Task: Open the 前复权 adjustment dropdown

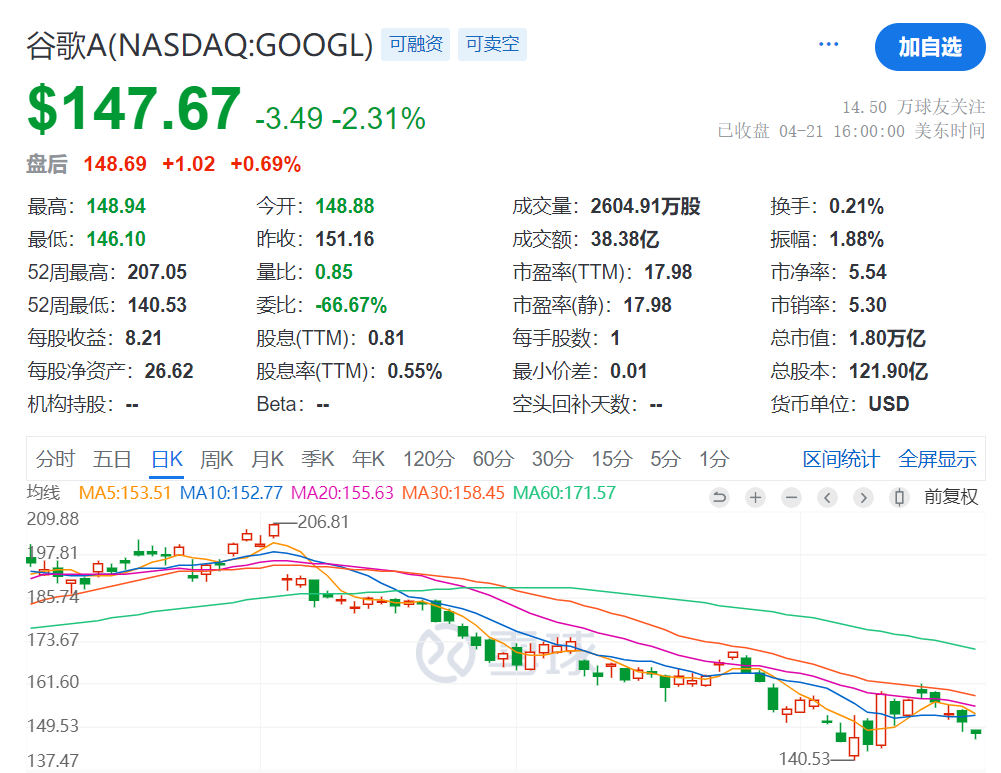Action: pos(951,497)
